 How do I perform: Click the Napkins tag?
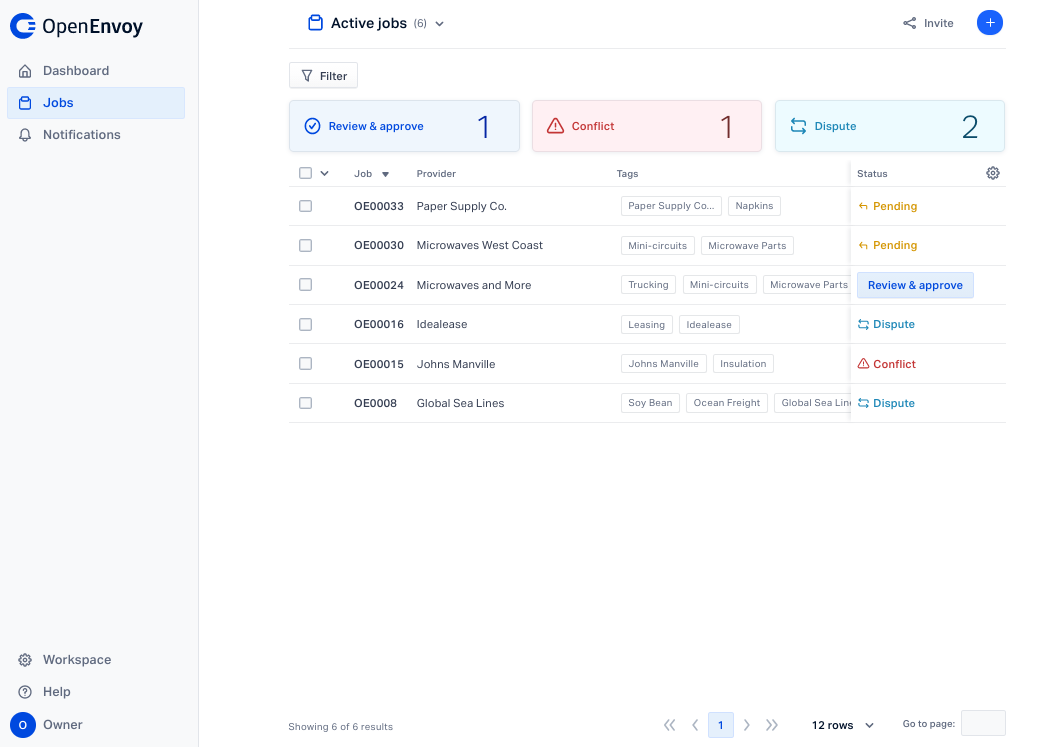point(754,206)
